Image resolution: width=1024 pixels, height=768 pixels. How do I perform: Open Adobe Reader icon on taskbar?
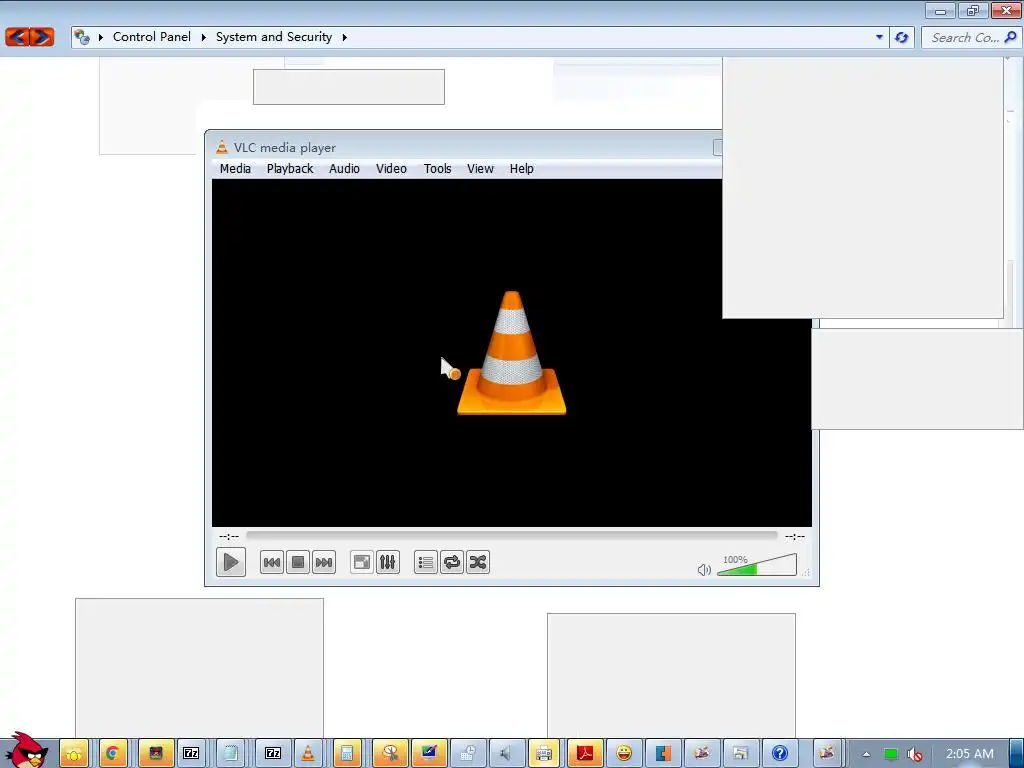point(584,754)
